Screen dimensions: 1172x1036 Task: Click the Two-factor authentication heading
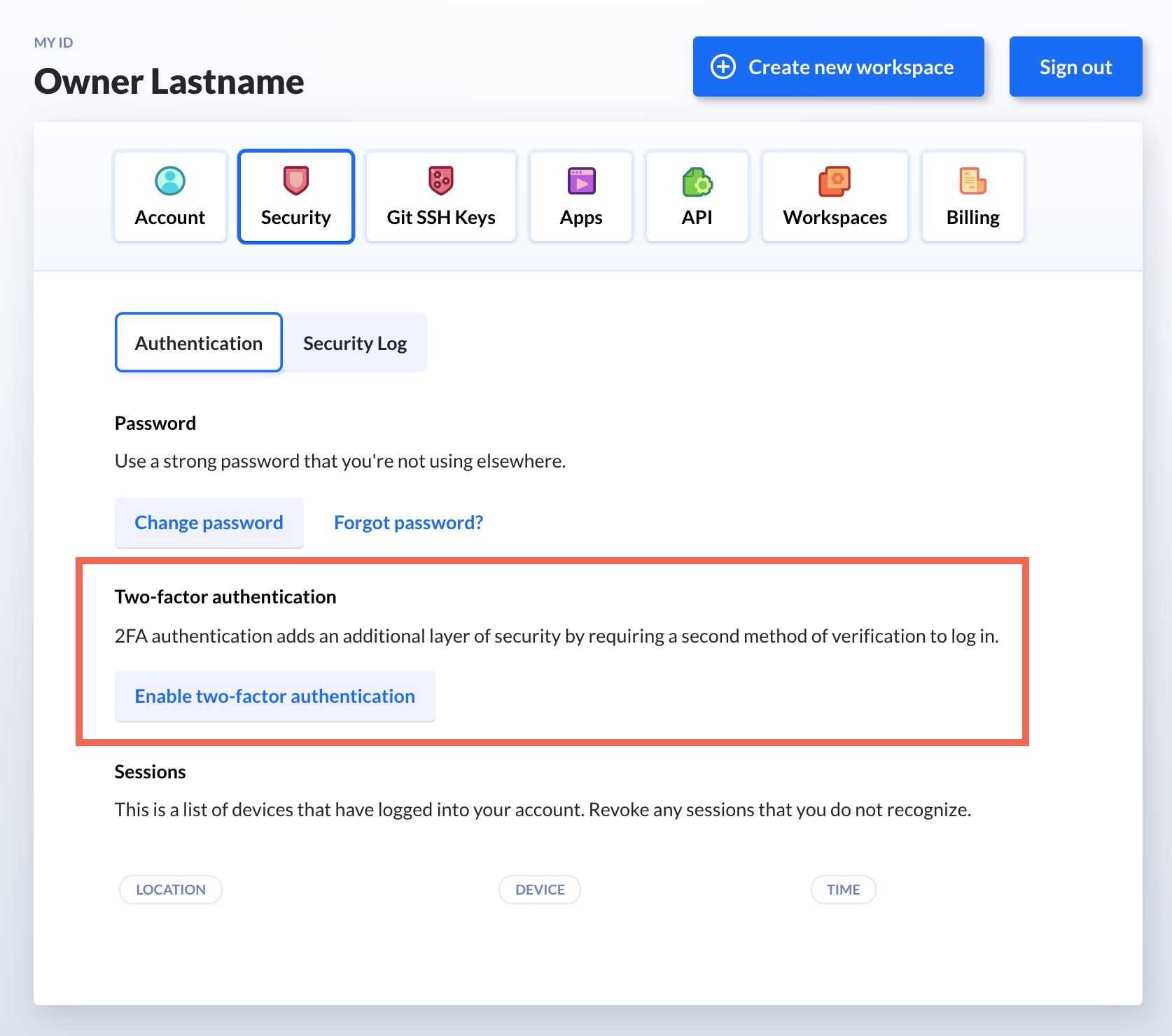coord(225,596)
